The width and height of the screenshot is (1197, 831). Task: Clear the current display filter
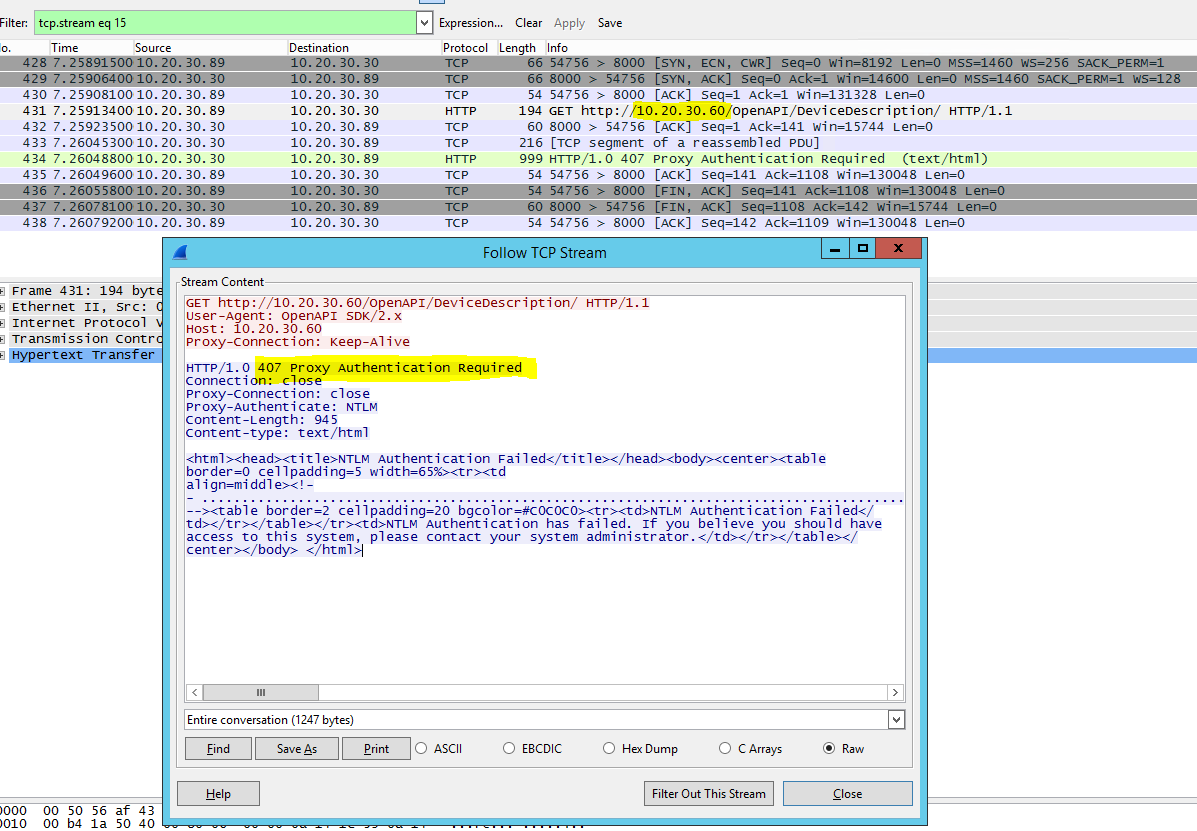(528, 22)
